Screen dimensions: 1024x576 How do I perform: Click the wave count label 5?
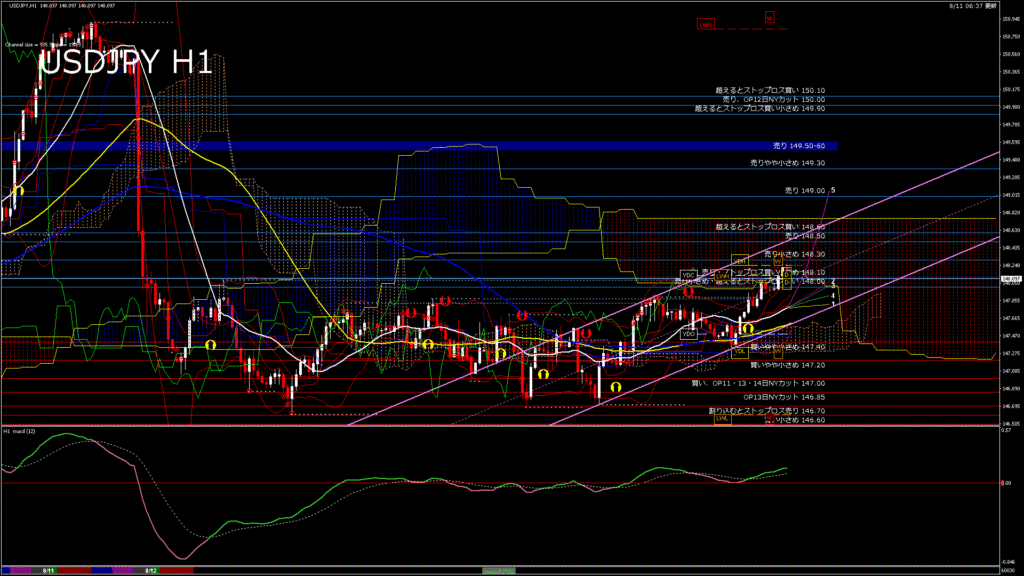tap(833, 190)
